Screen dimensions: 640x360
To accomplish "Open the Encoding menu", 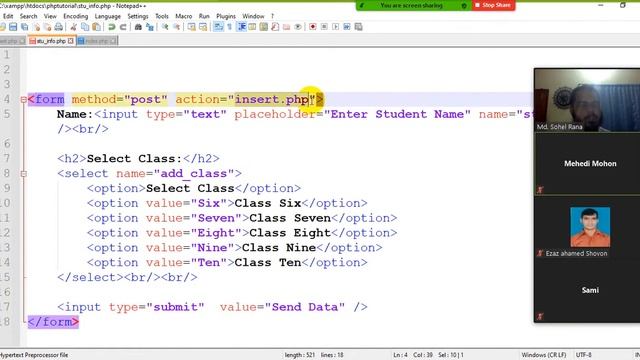I will [76, 16].
